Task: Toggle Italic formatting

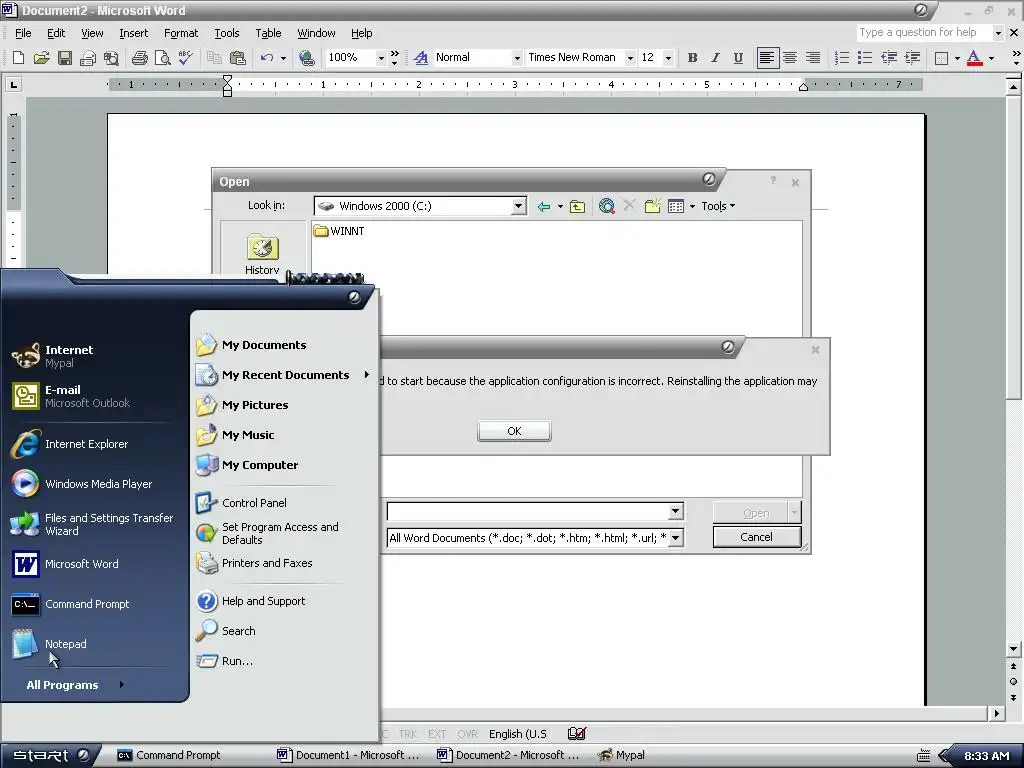Action: [x=715, y=57]
